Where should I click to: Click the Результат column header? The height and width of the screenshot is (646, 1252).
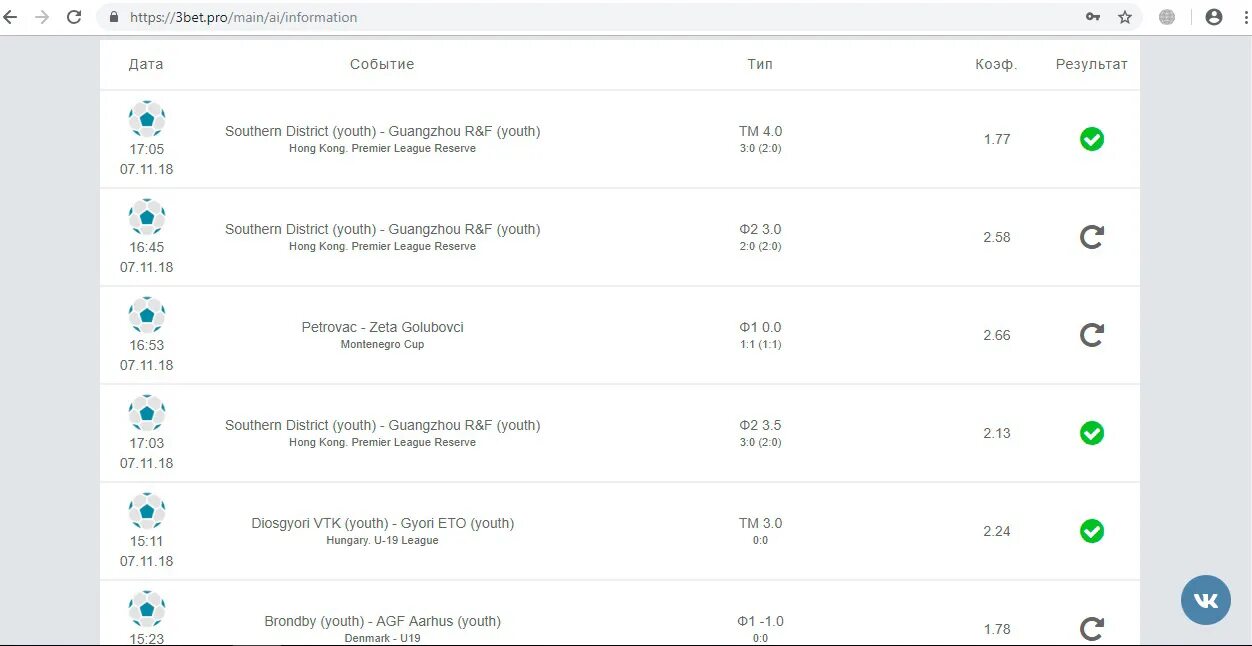1092,64
